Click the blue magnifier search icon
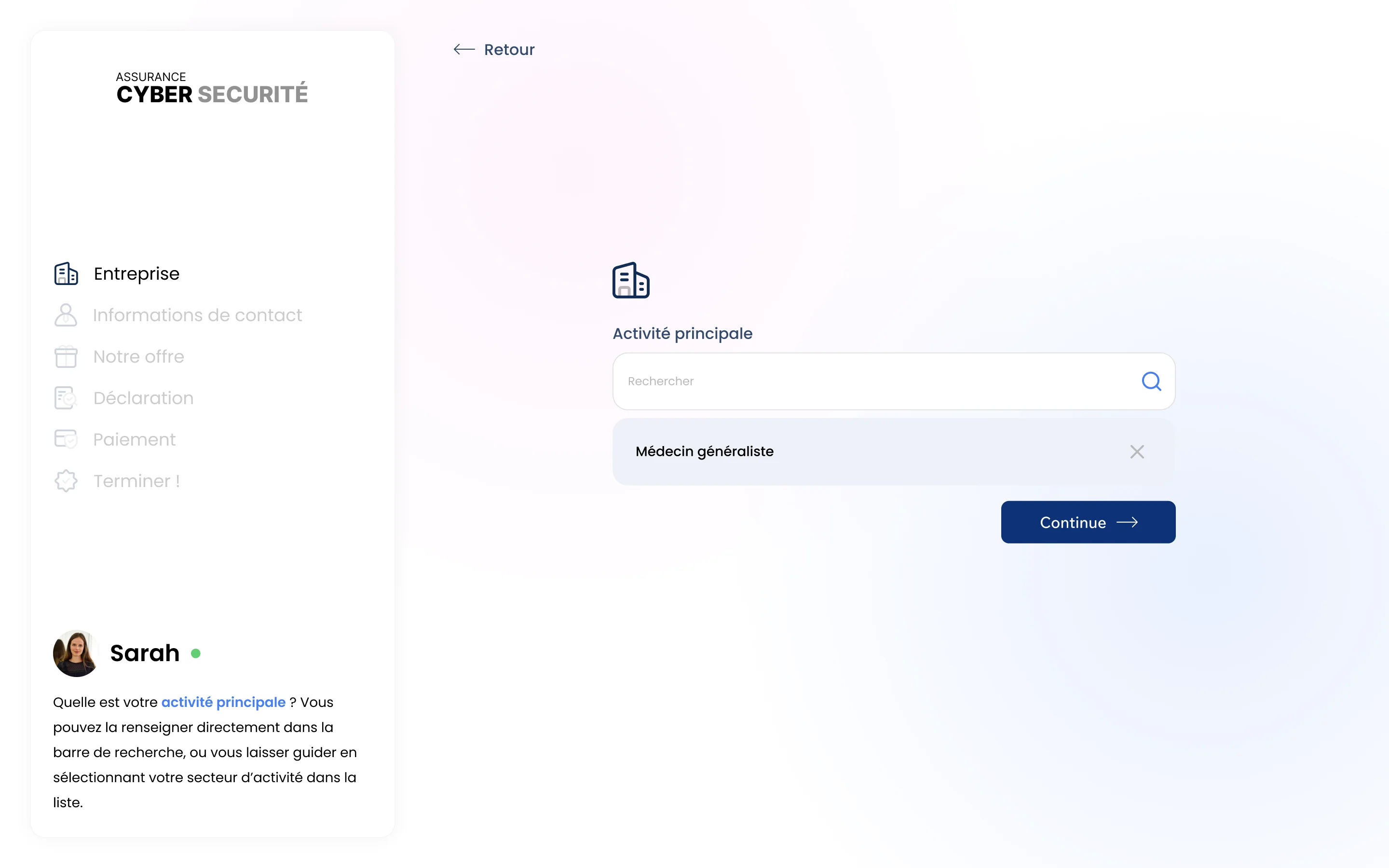1389x868 pixels. (1151, 381)
